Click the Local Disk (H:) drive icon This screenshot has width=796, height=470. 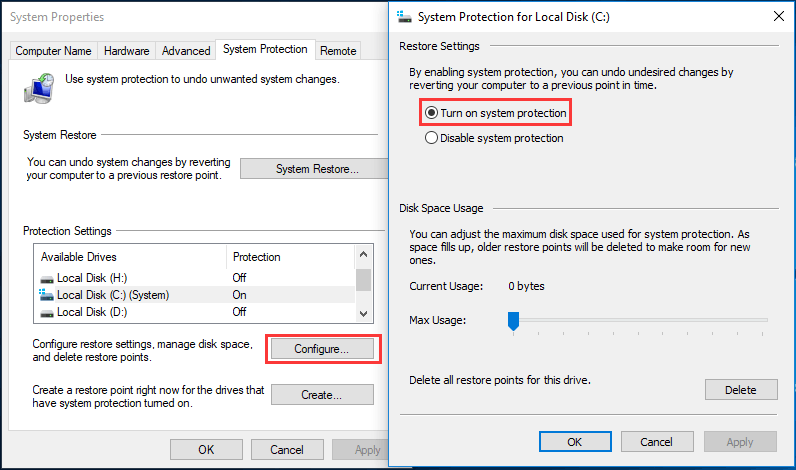pyautogui.click(x=47, y=279)
